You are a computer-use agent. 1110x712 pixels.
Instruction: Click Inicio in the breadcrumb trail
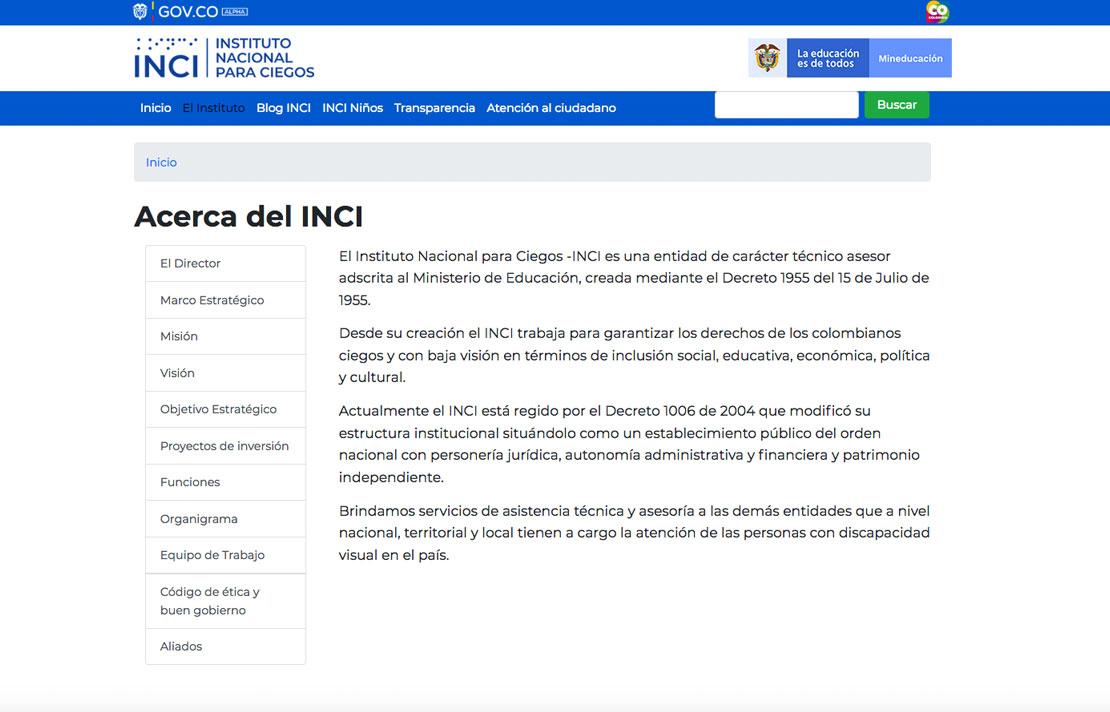(x=160, y=161)
